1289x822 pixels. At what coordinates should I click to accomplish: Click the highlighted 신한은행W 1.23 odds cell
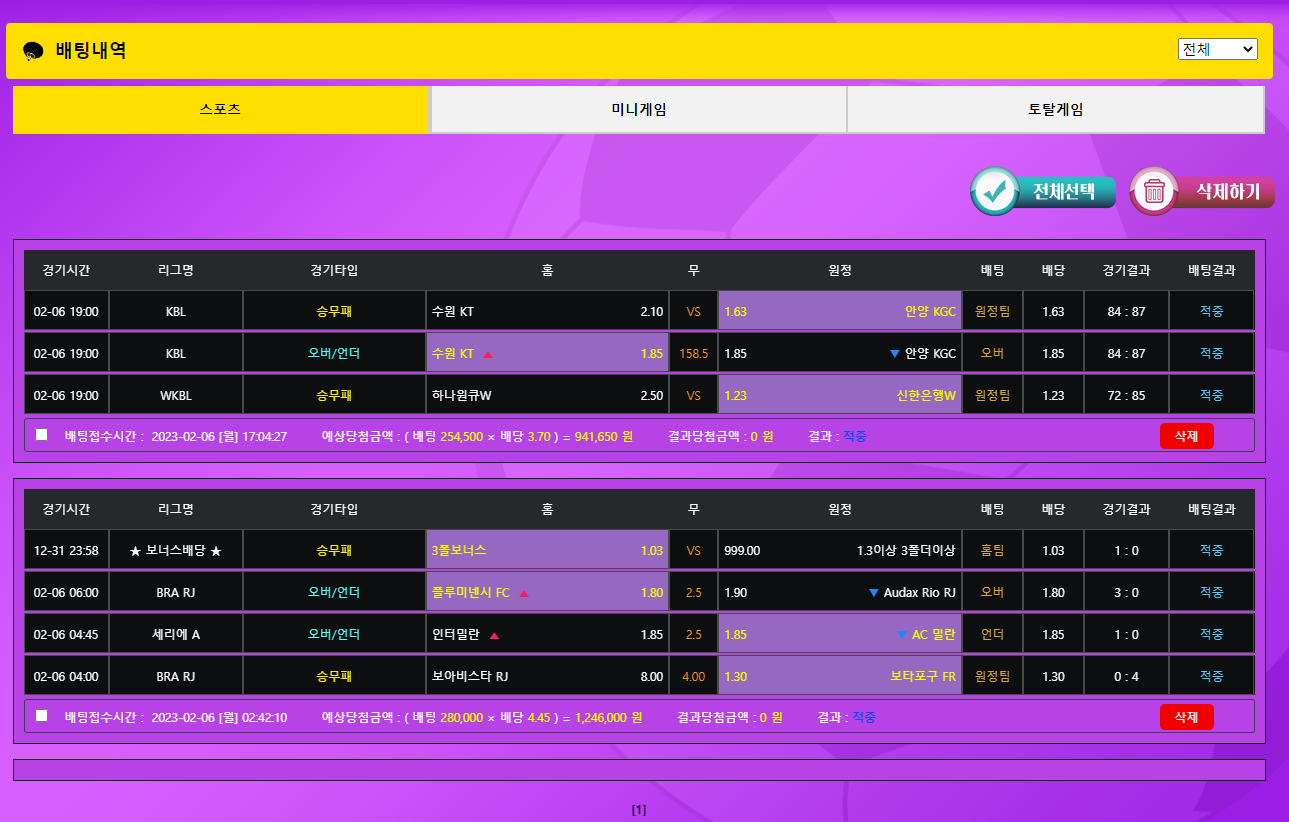(x=838, y=396)
